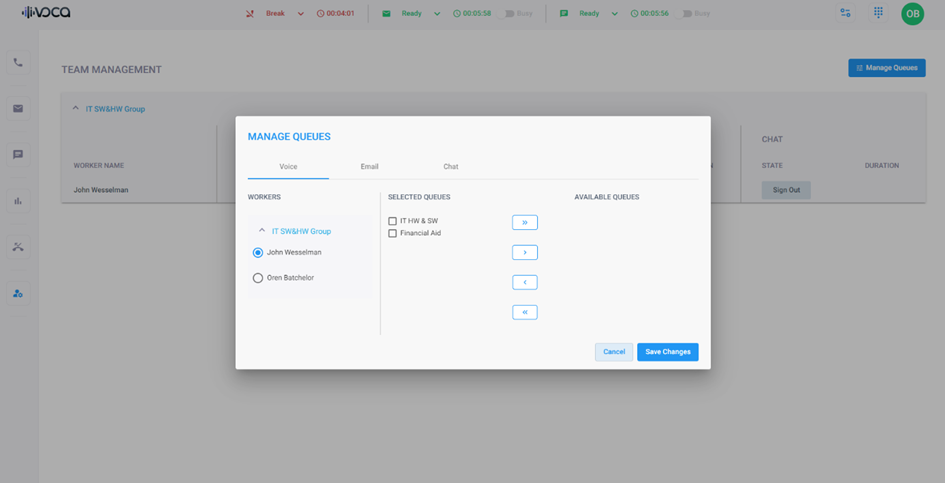Screen dimensions: 945x483
Task: Click the Cancel button
Action: point(614,352)
